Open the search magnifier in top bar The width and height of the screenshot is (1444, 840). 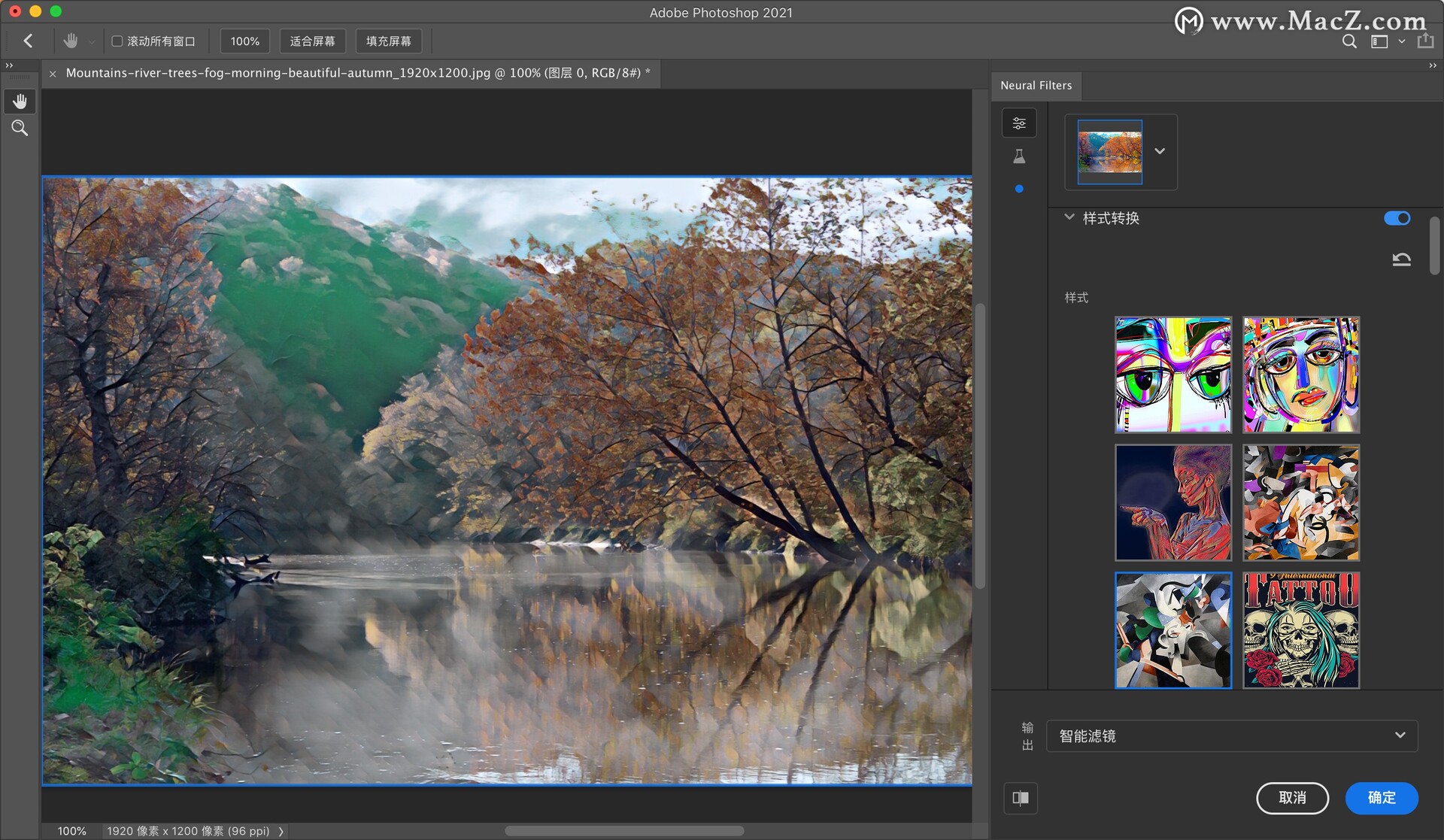[x=1349, y=41]
